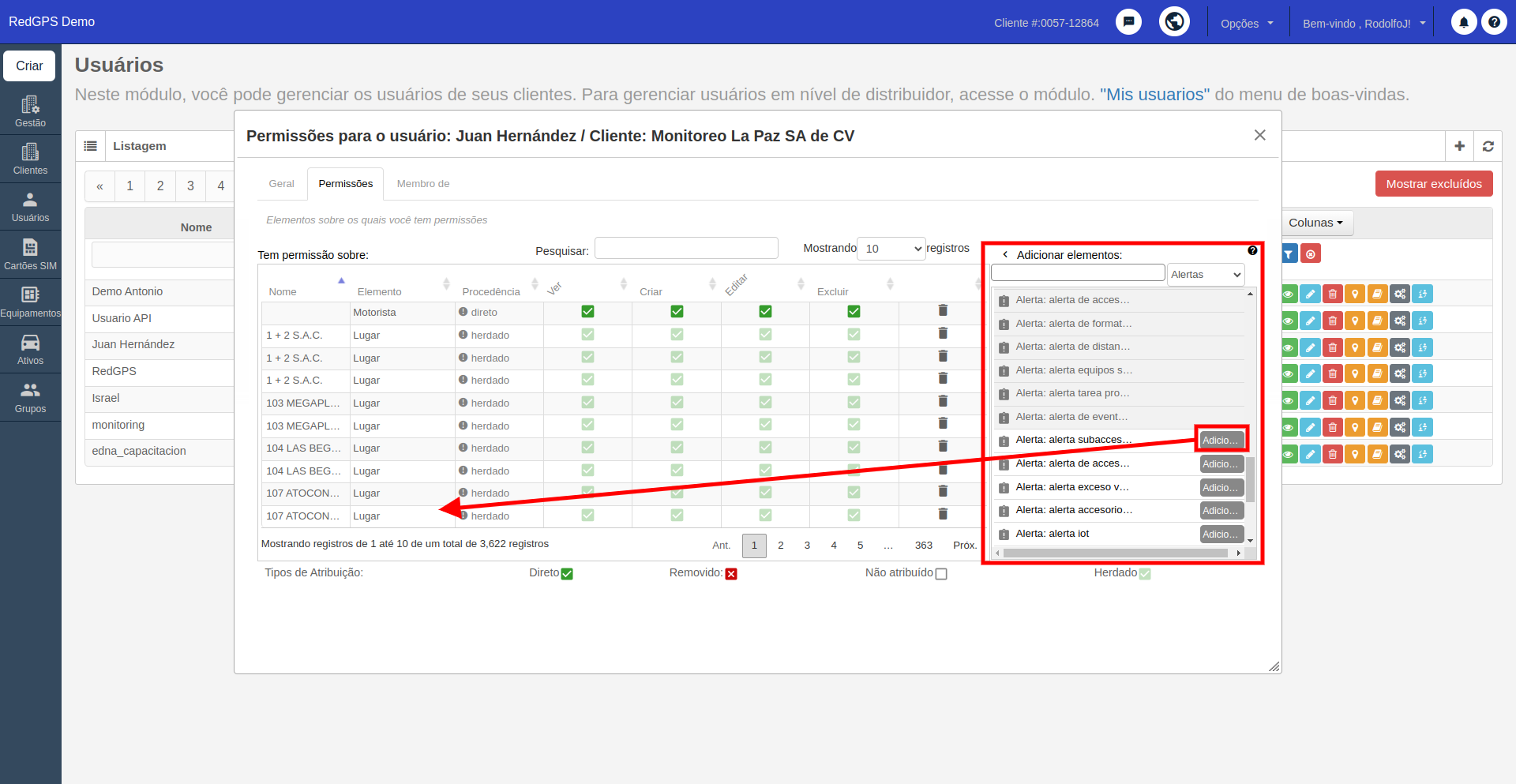The width and height of the screenshot is (1516, 784).
Task: Open the Colunas dropdown
Action: [1315, 223]
